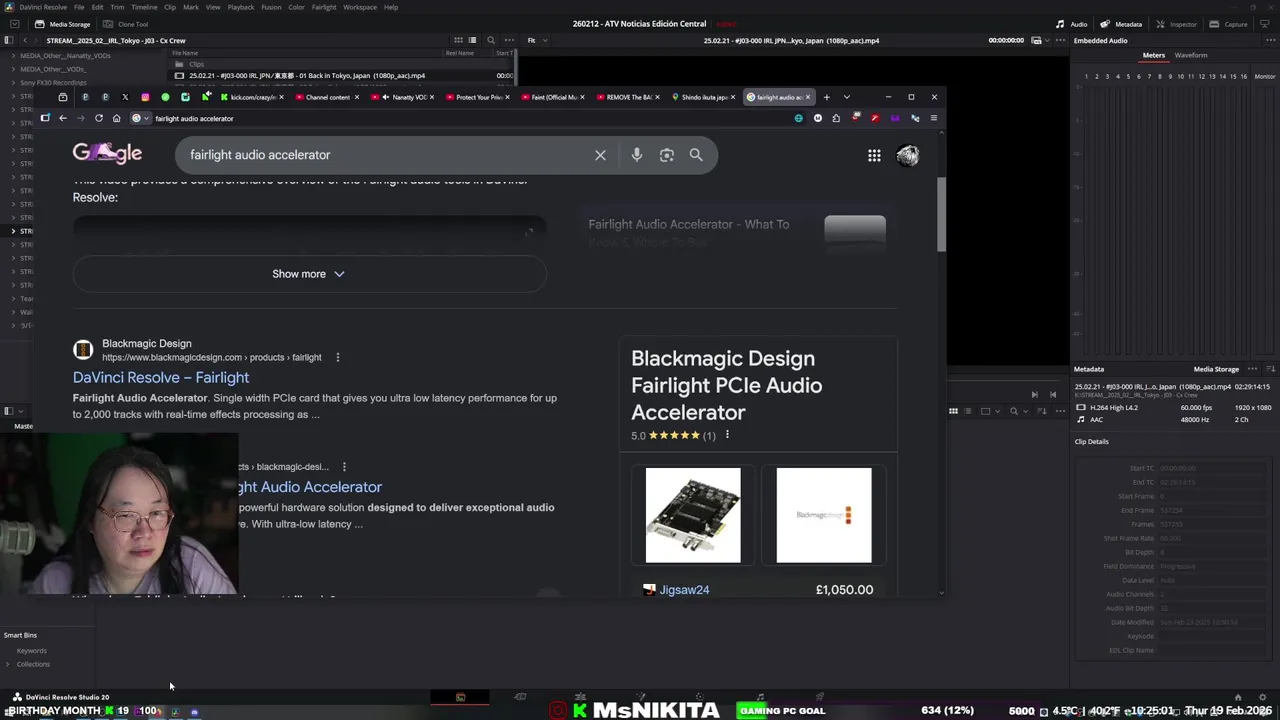This screenshot has width=1280, height=720.
Task: Open the X (Twitter) pinned tab
Action: 125,97
